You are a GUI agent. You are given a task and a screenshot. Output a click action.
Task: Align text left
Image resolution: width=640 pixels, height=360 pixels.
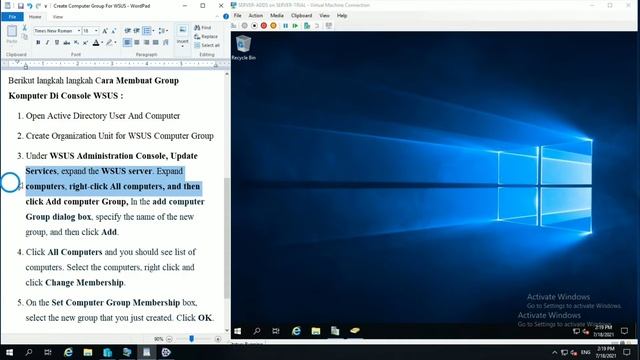(127, 42)
